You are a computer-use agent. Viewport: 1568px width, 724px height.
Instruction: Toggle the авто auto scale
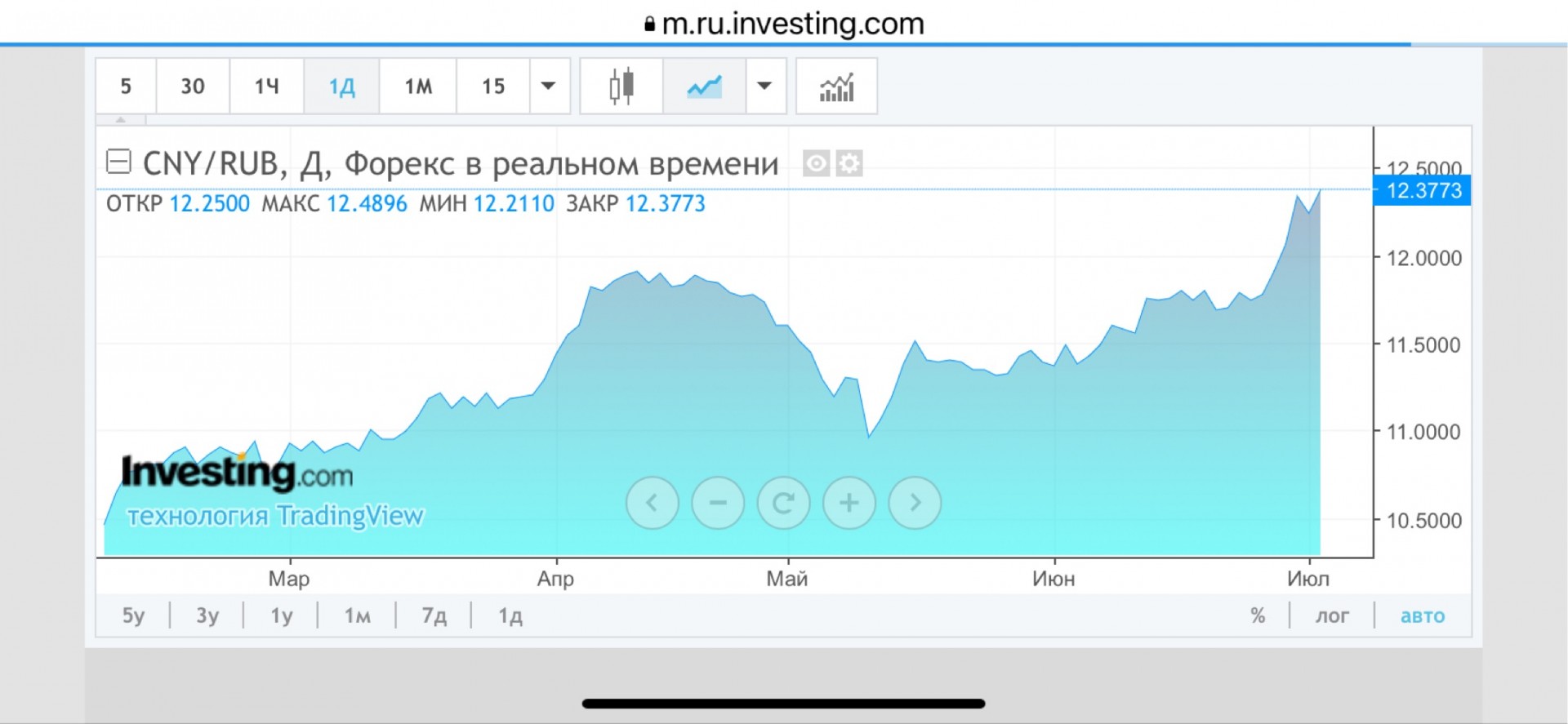[1423, 615]
